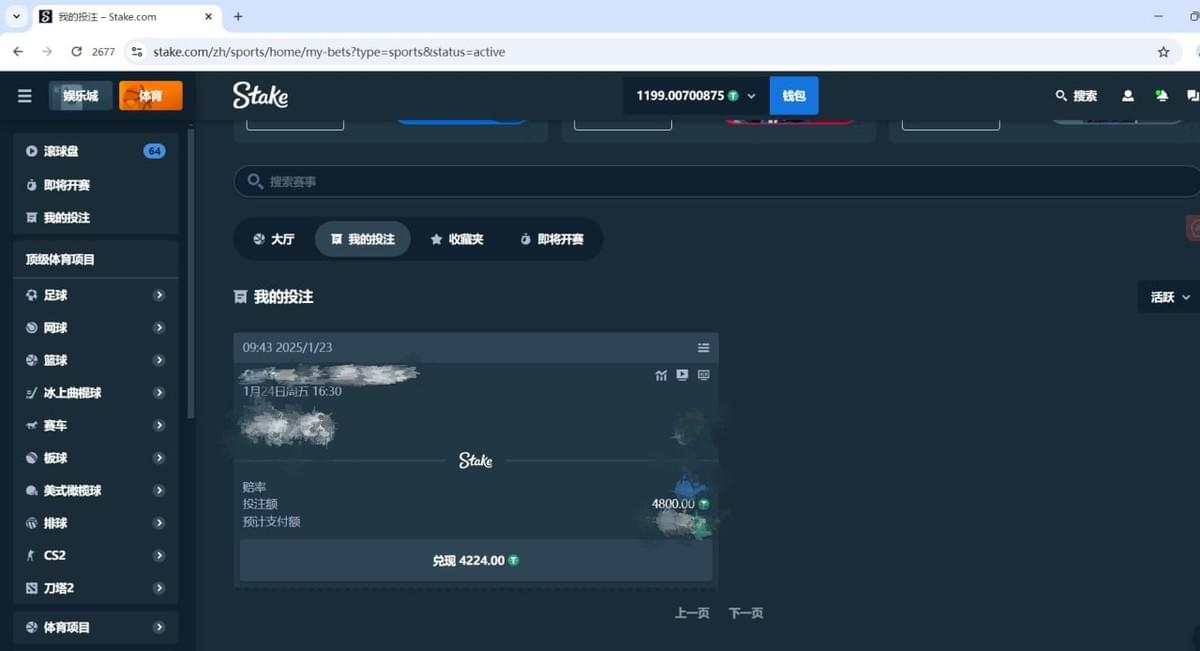Image resolution: width=1200 pixels, height=651 pixels.
Task: Expand the CS2 chevron in the sidebar
Action: 159,556
